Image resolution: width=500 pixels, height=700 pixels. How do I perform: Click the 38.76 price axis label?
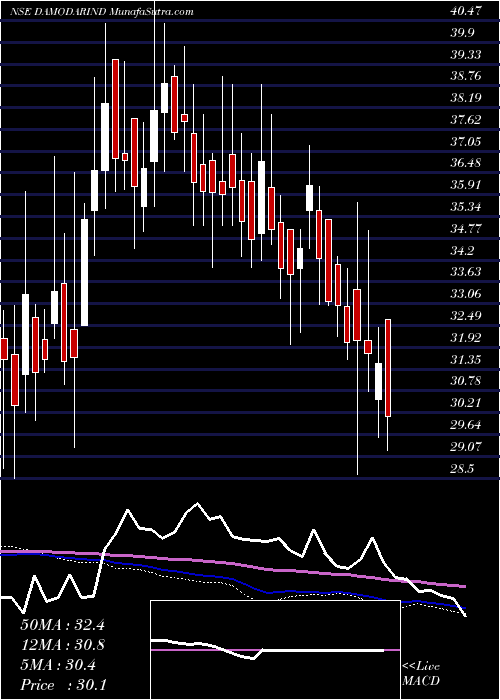[x=466, y=76]
